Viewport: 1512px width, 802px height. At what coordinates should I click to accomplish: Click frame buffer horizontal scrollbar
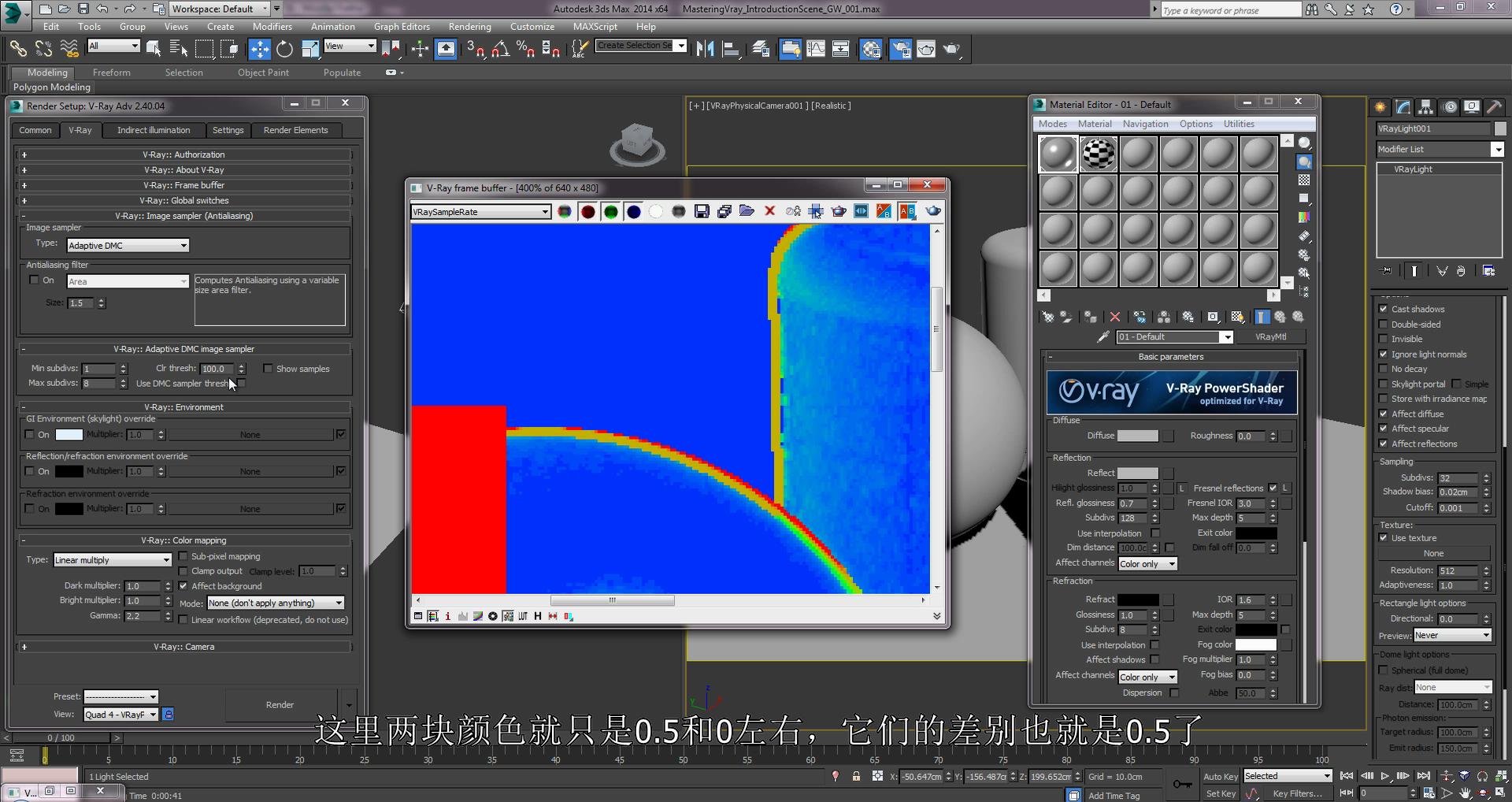pyautogui.click(x=612, y=600)
